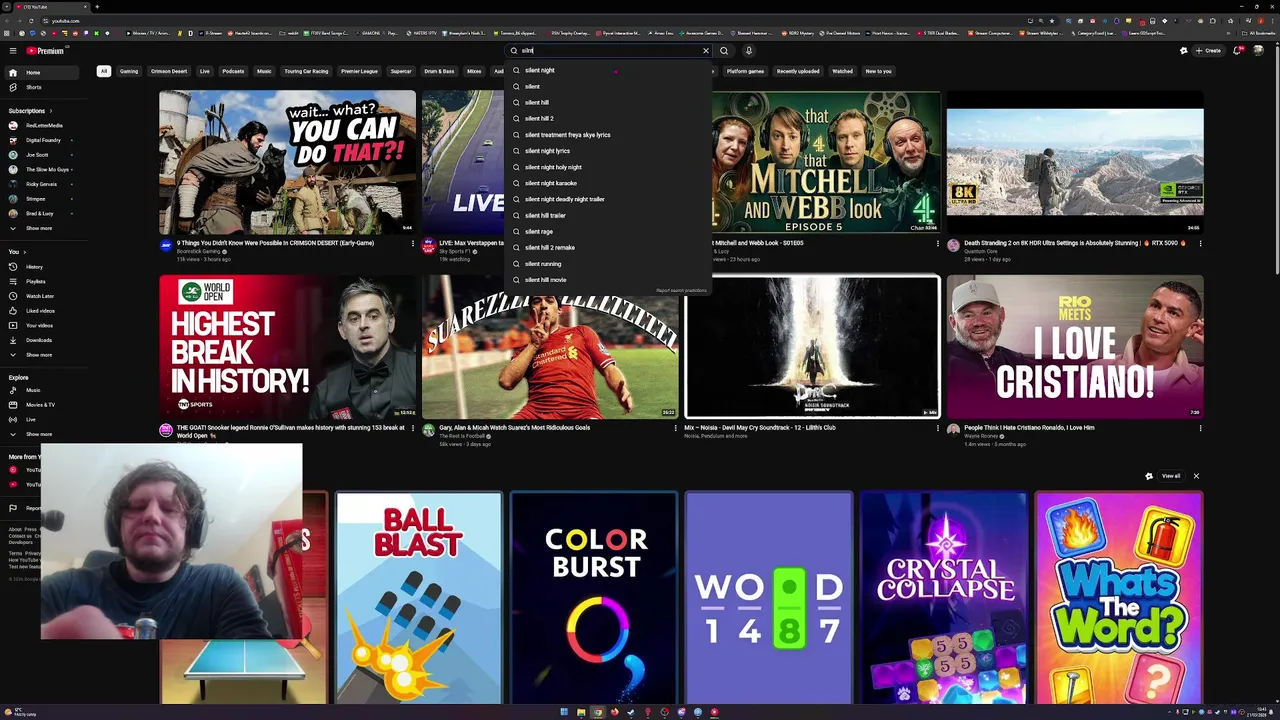Click Report search predictions link
This screenshot has width=1280, height=720.
[681, 291]
